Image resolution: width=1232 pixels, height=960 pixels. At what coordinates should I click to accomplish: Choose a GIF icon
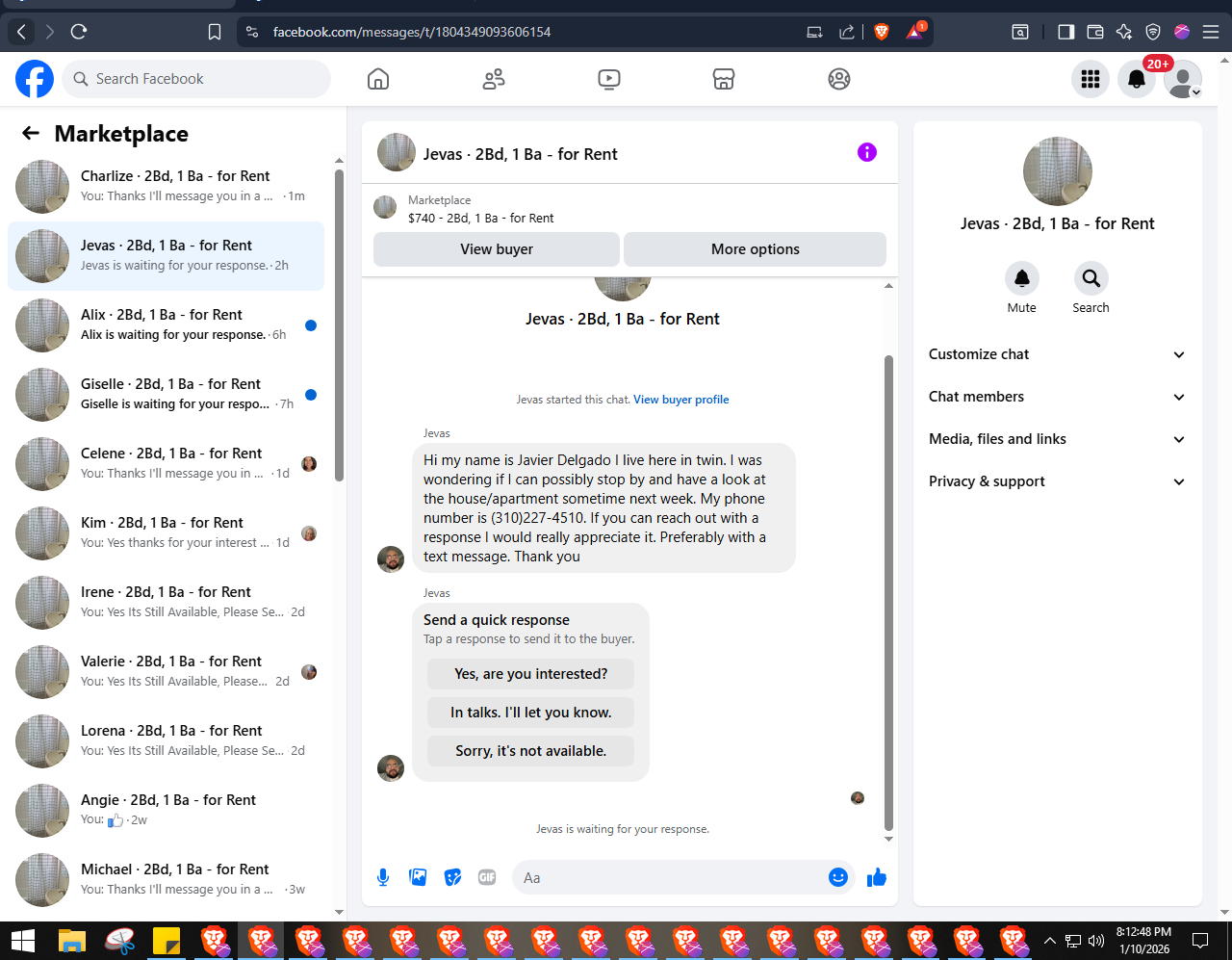click(x=487, y=877)
